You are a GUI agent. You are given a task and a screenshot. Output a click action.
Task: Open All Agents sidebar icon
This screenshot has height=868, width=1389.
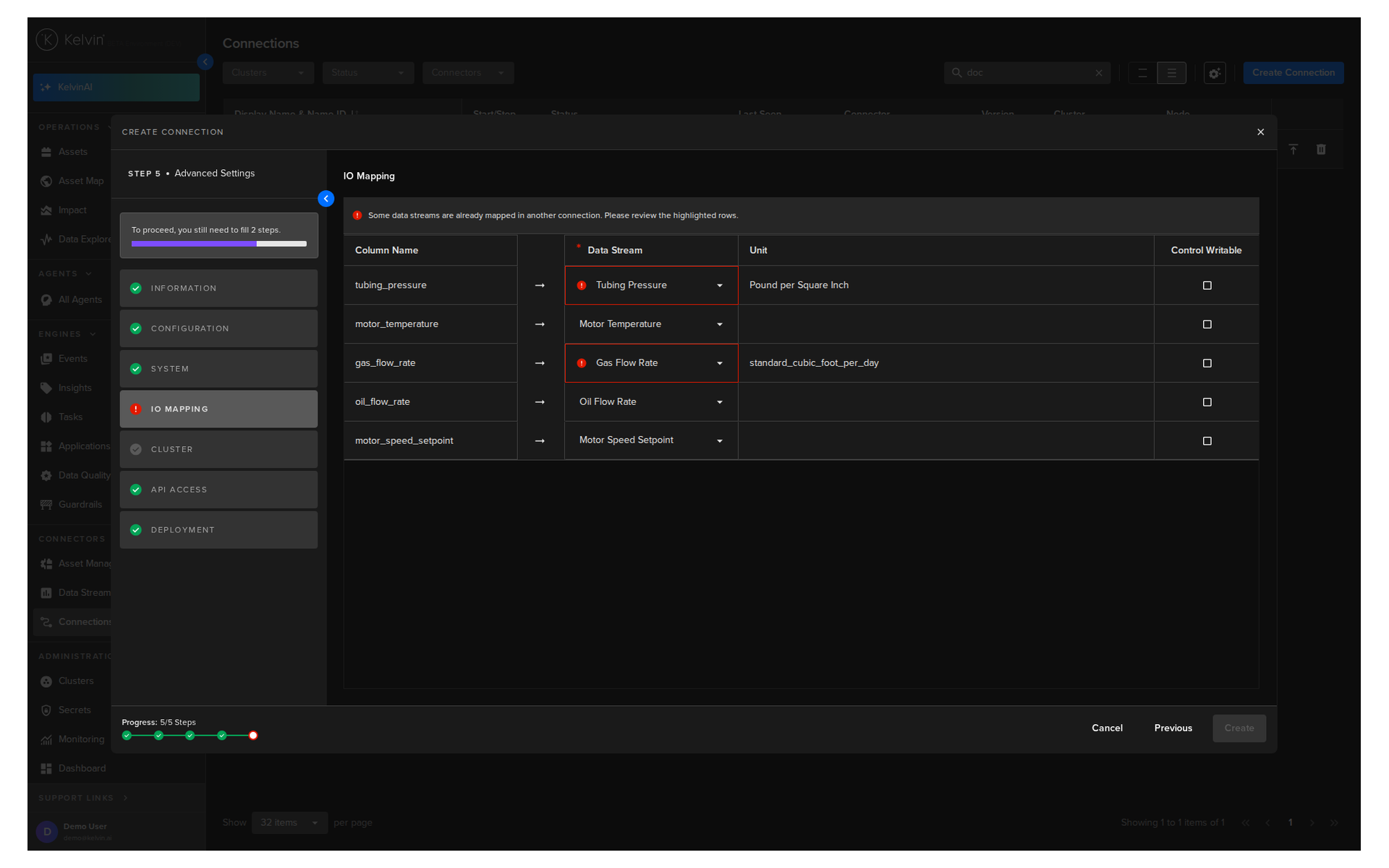(x=46, y=300)
